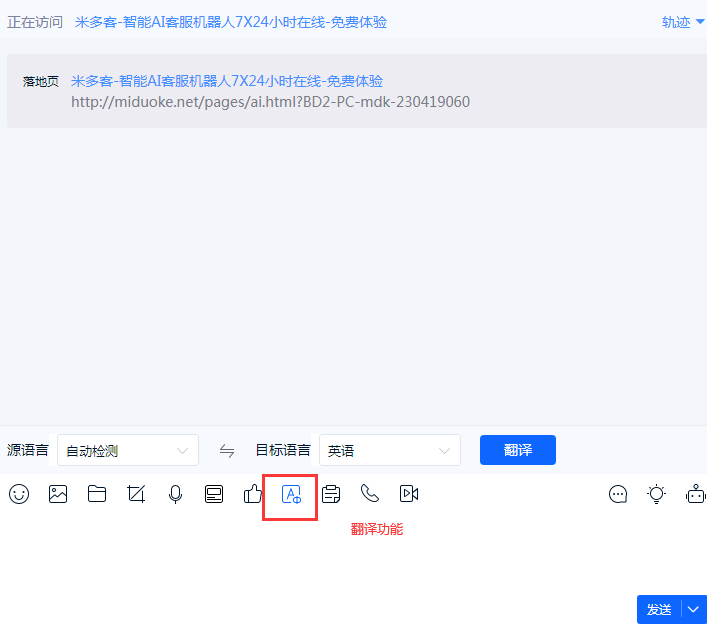Open the card message icon

click(x=214, y=494)
